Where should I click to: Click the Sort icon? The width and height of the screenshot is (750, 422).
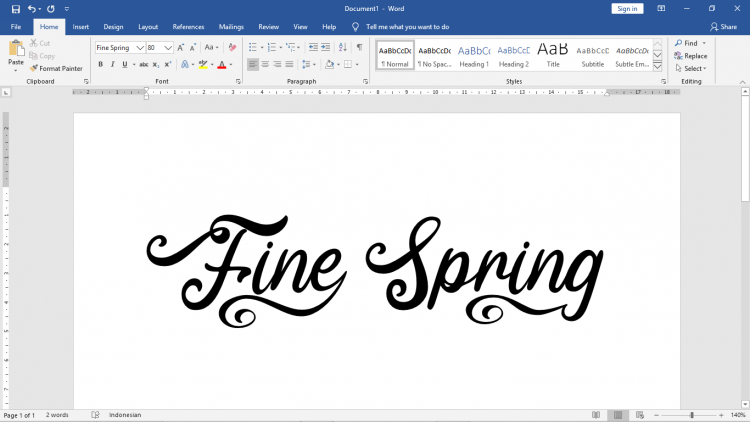click(342, 47)
